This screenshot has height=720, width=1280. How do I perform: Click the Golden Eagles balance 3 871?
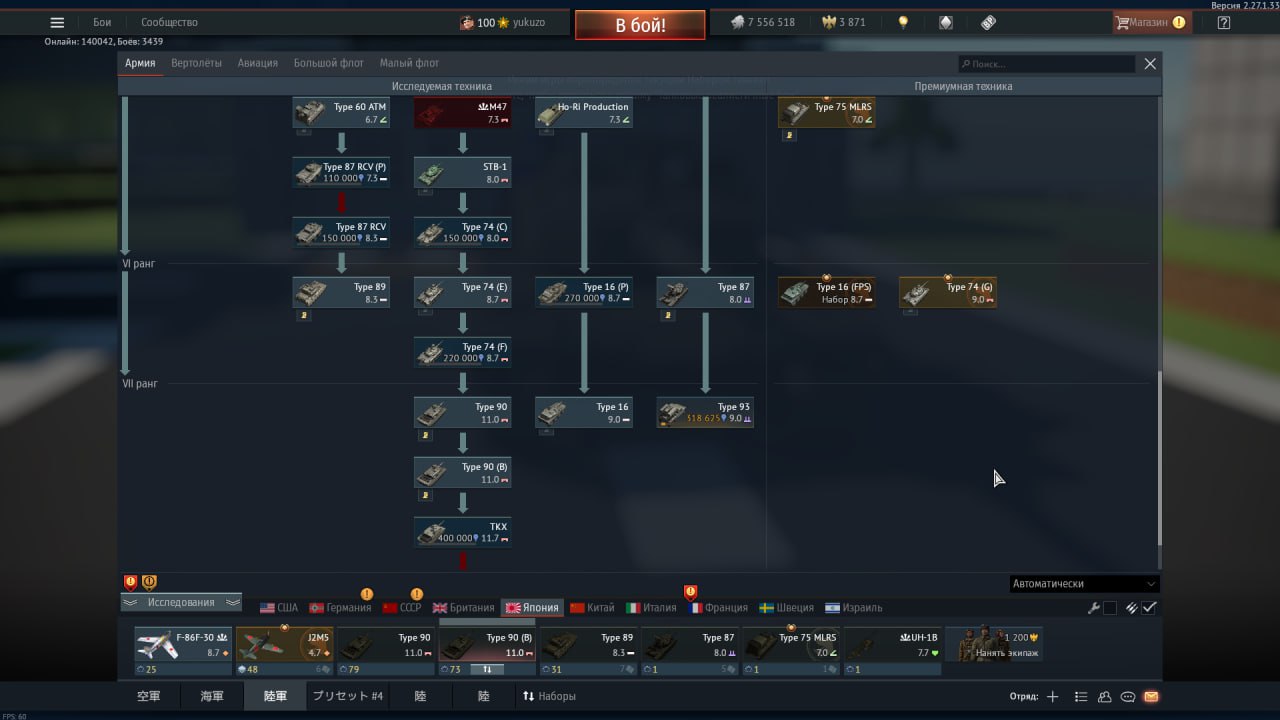[843, 22]
